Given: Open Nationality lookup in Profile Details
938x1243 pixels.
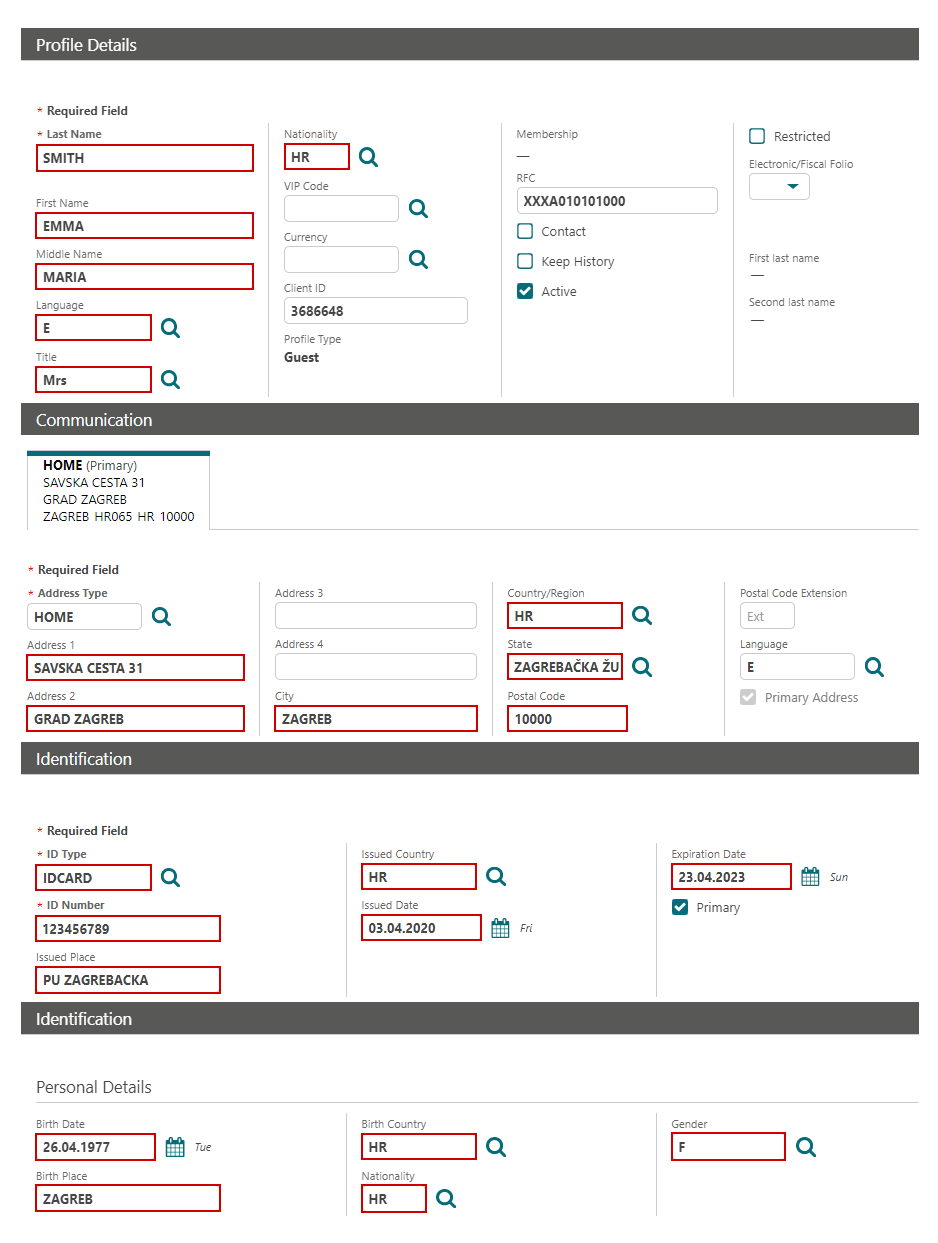Looking at the screenshot, I should [x=368, y=157].
